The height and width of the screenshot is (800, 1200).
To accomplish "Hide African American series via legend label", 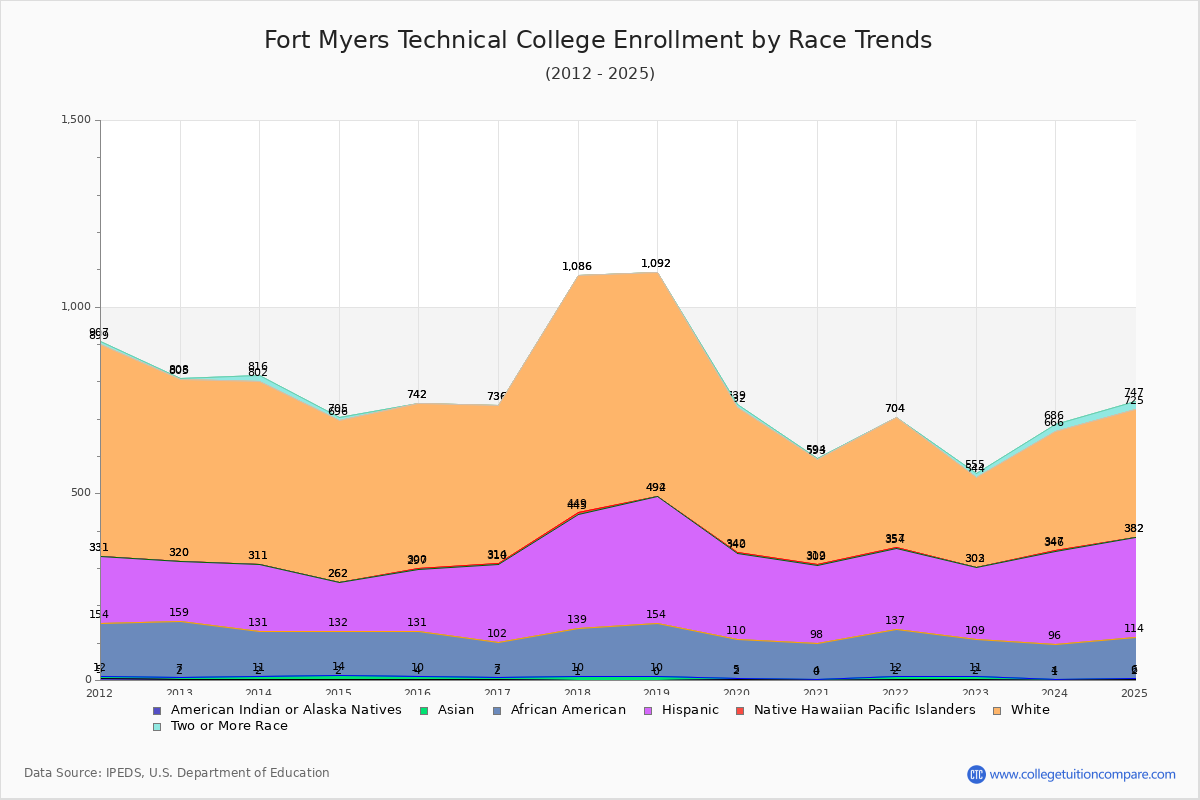I will [x=568, y=710].
